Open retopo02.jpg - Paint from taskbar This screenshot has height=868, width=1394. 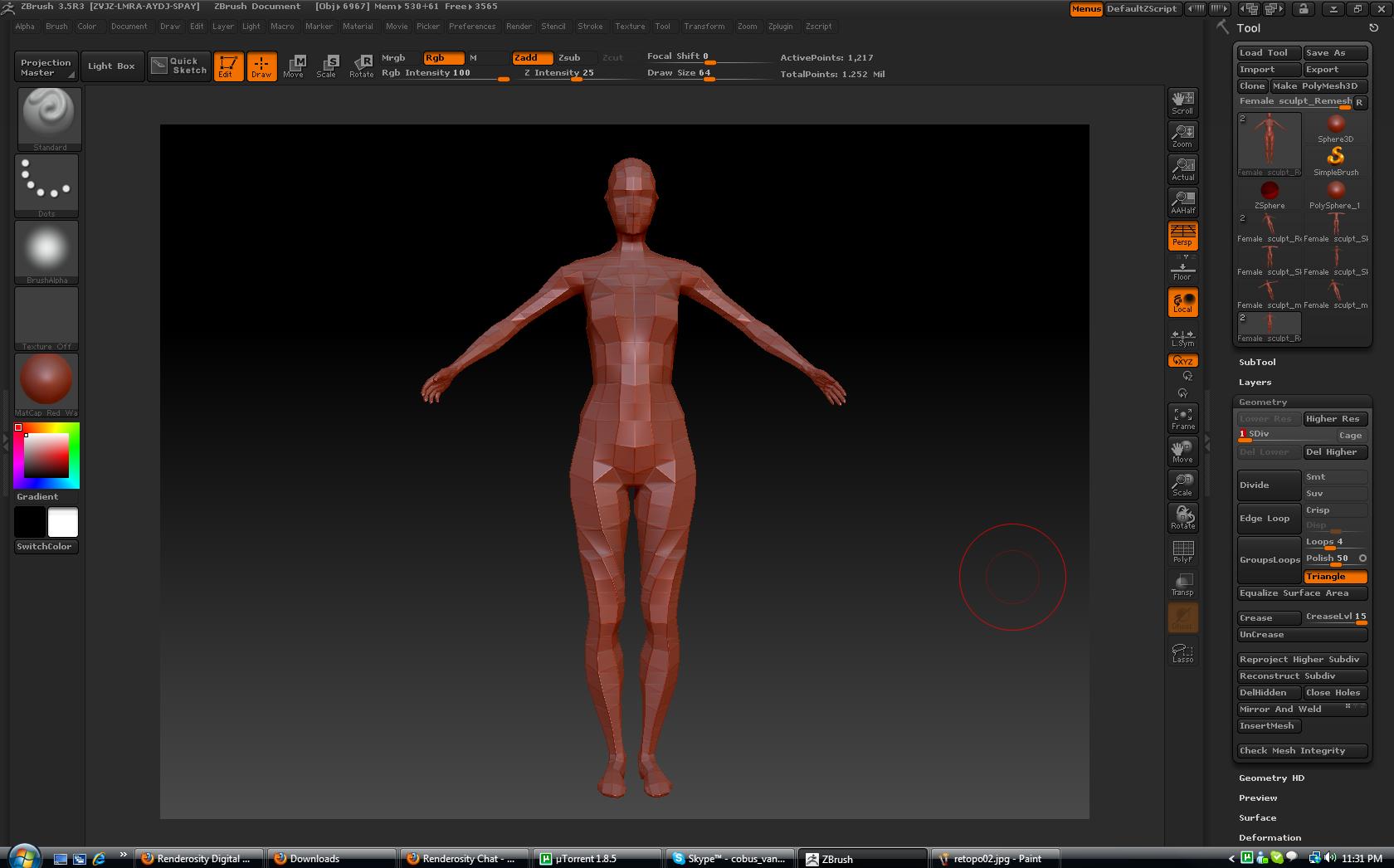pyautogui.click(x=996, y=859)
